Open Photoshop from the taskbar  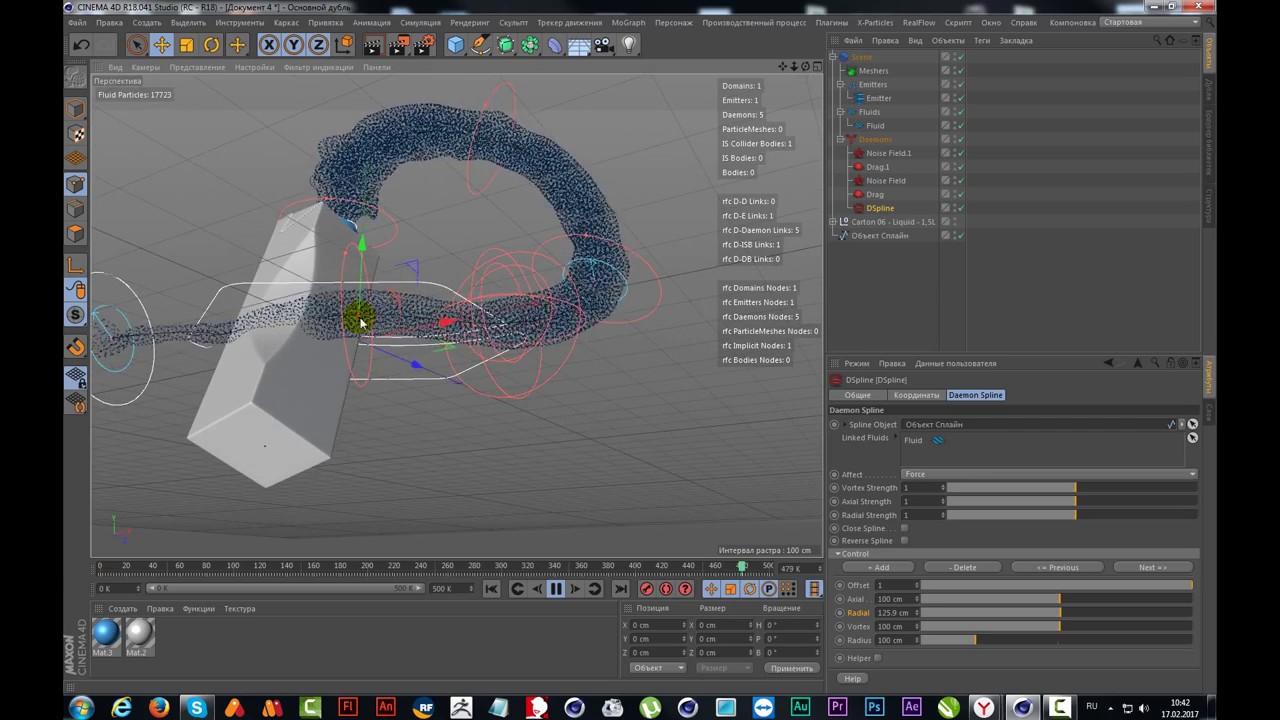click(874, 708)
